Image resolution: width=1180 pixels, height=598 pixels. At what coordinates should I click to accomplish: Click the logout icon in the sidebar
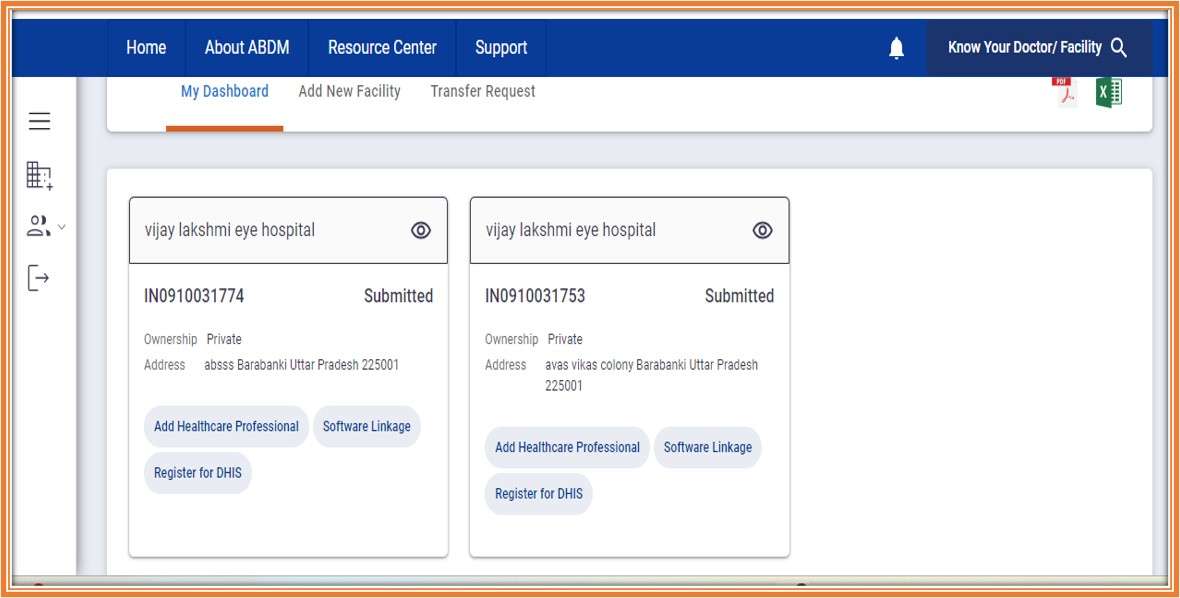38,277
